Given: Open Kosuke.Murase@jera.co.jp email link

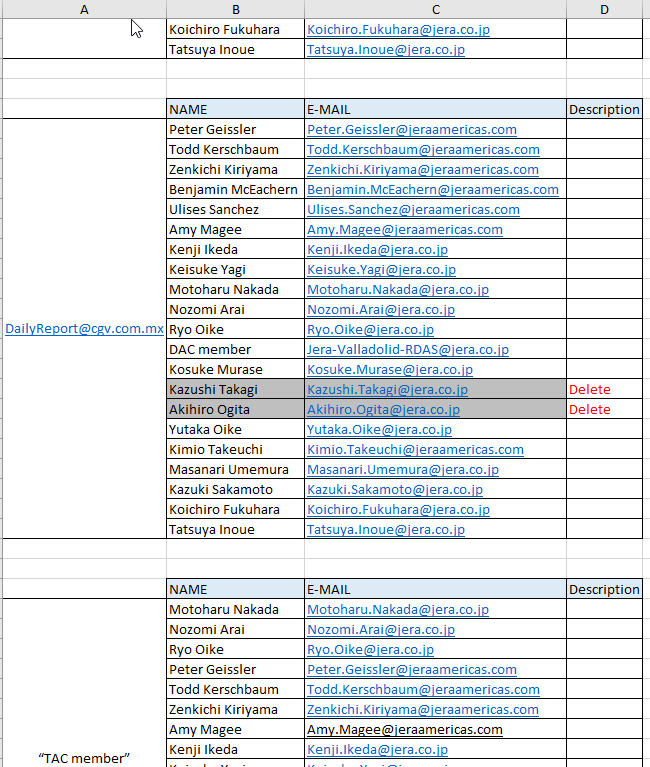Looking at the screenshot, I should click(390, 369).
